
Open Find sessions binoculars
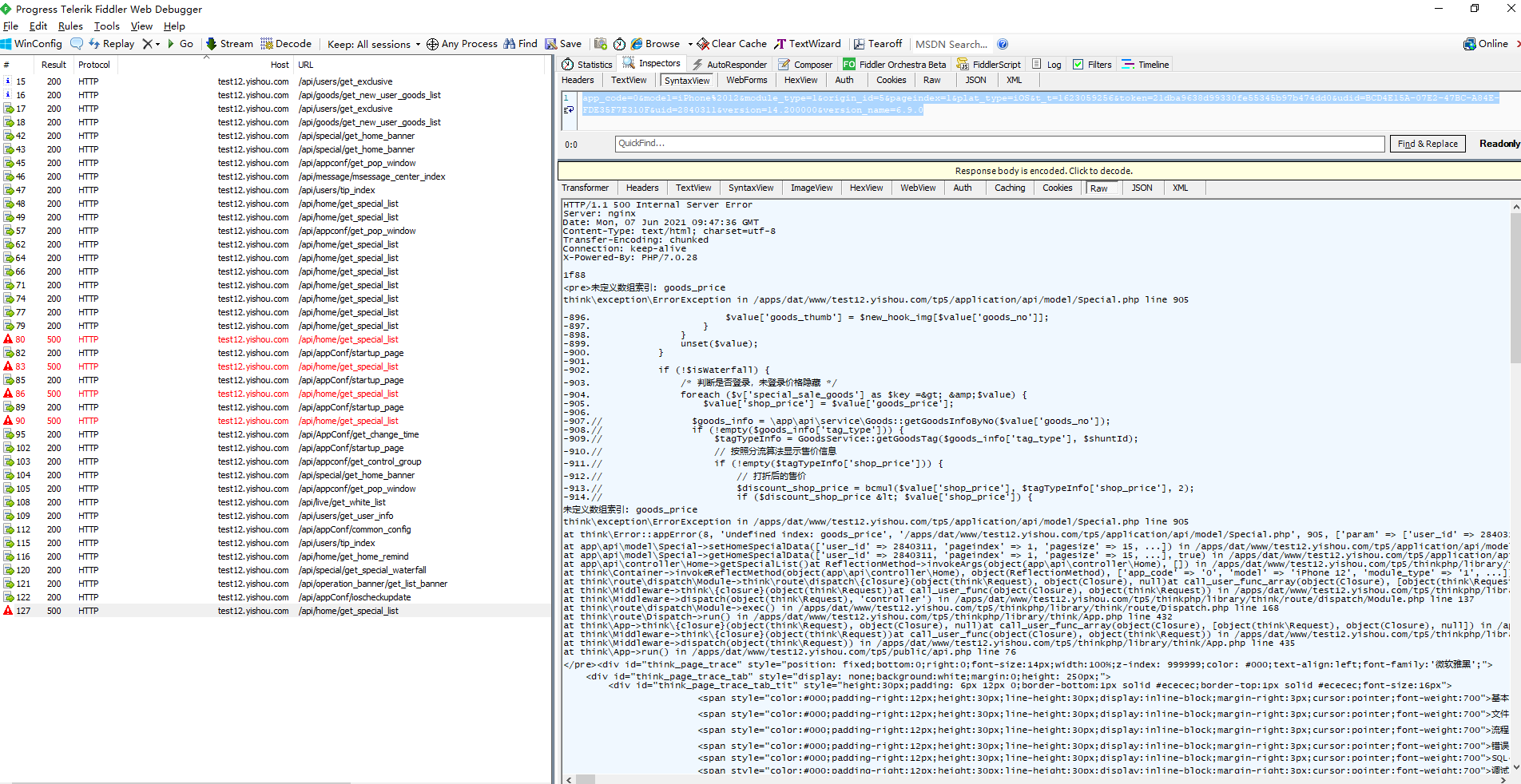[520, 44]
